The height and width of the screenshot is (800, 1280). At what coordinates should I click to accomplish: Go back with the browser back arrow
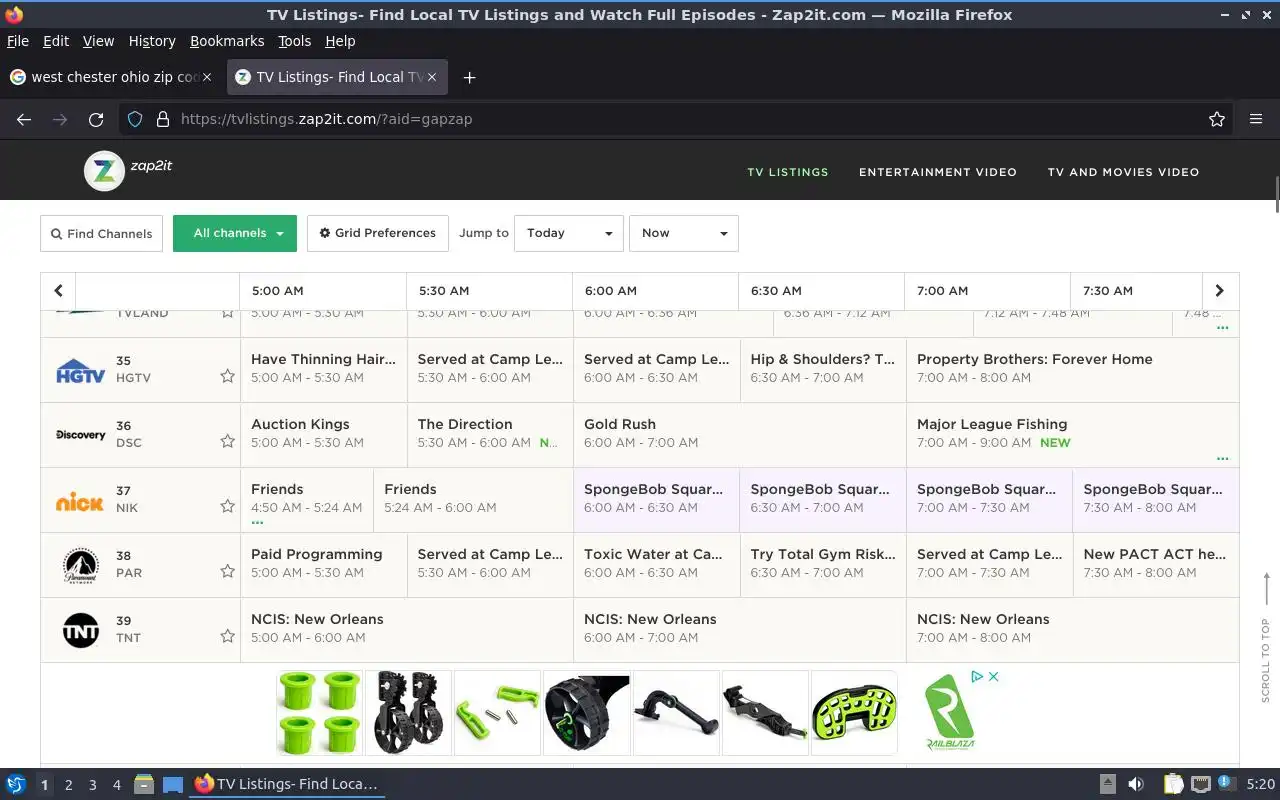pos(24,119)
